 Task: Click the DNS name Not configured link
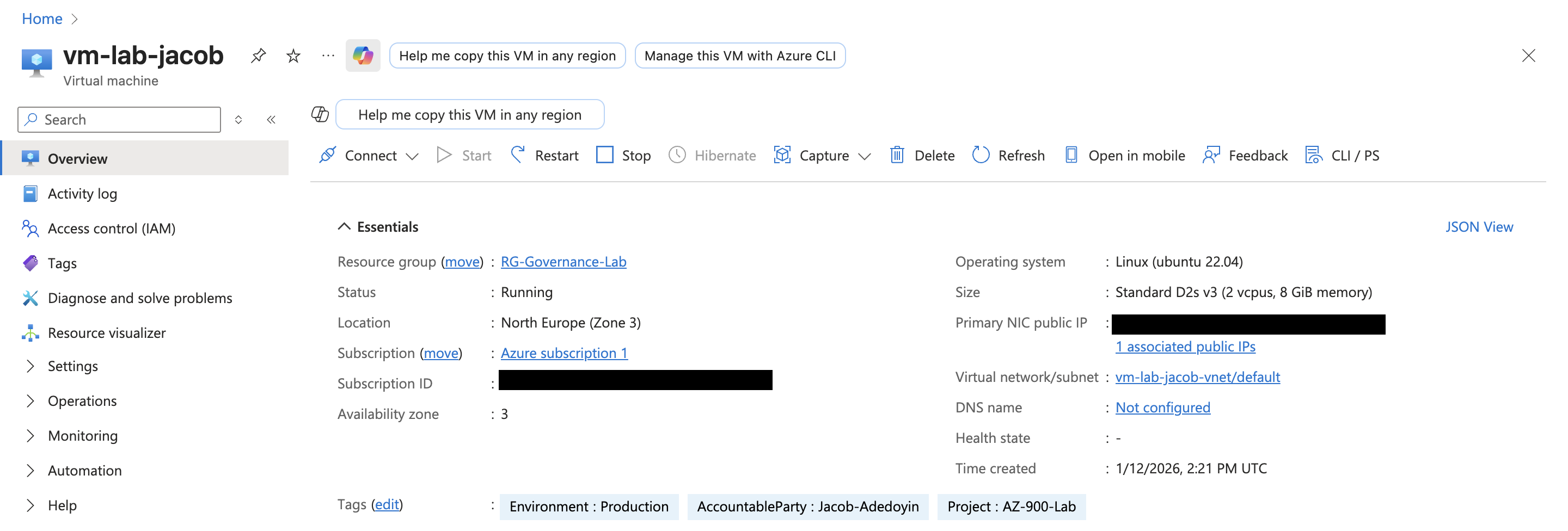click(1162, 407)
